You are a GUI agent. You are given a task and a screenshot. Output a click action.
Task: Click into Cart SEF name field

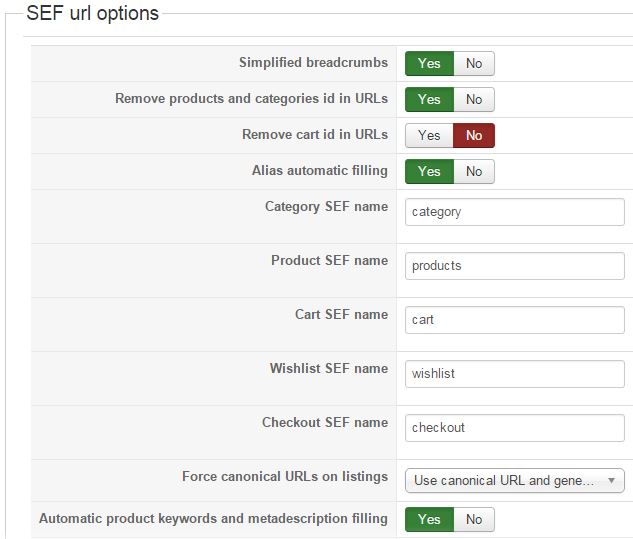point(514,320)
